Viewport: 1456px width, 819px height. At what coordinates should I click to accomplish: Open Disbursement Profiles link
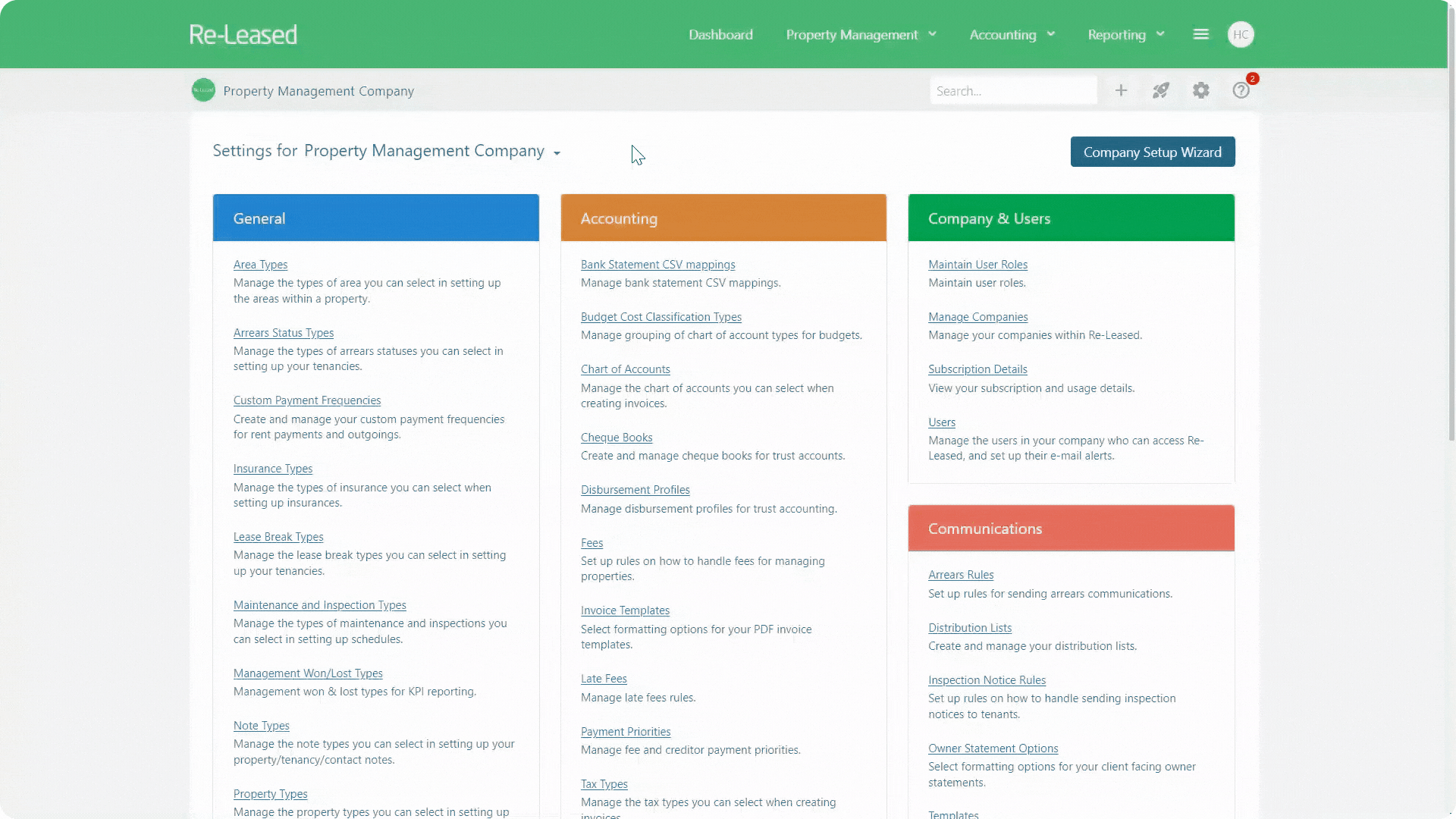[x=635, y=489]
